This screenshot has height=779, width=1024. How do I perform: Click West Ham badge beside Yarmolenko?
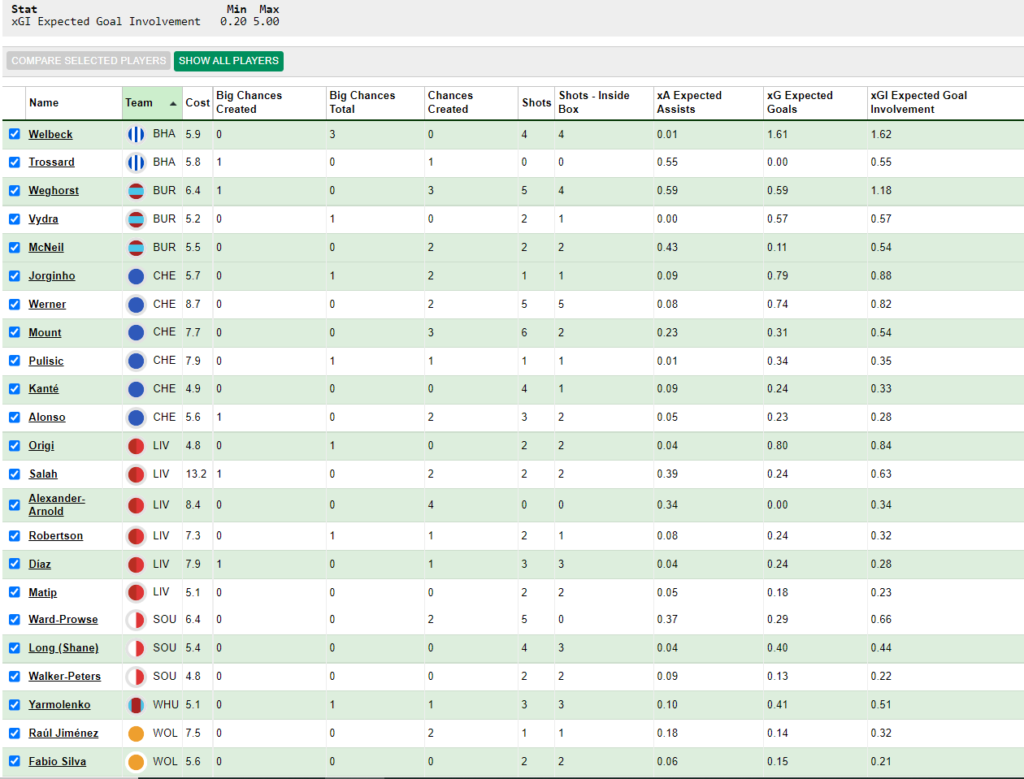[136, 705]
